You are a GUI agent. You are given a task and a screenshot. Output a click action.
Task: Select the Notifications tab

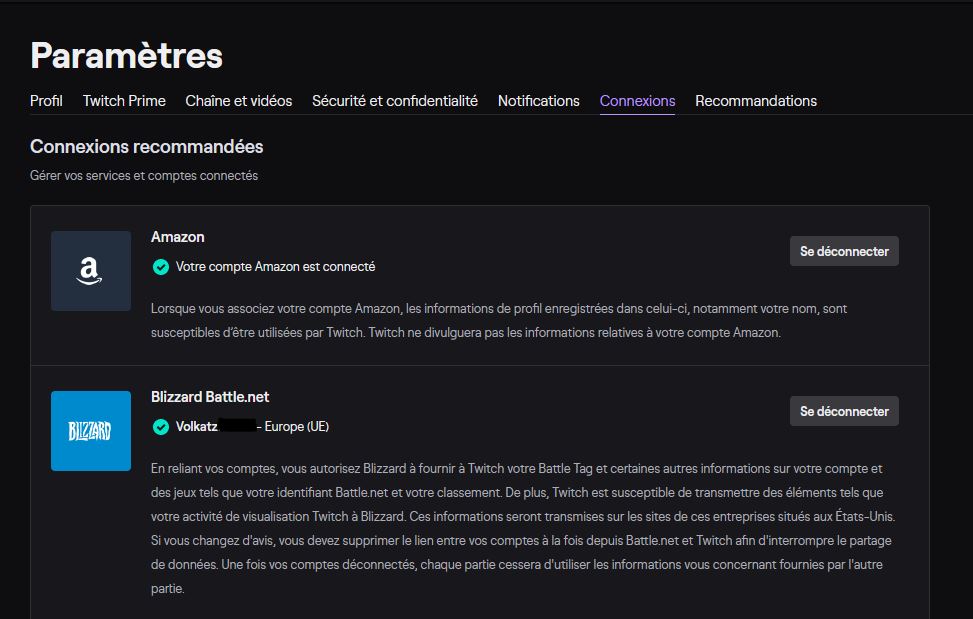[539, 101]
